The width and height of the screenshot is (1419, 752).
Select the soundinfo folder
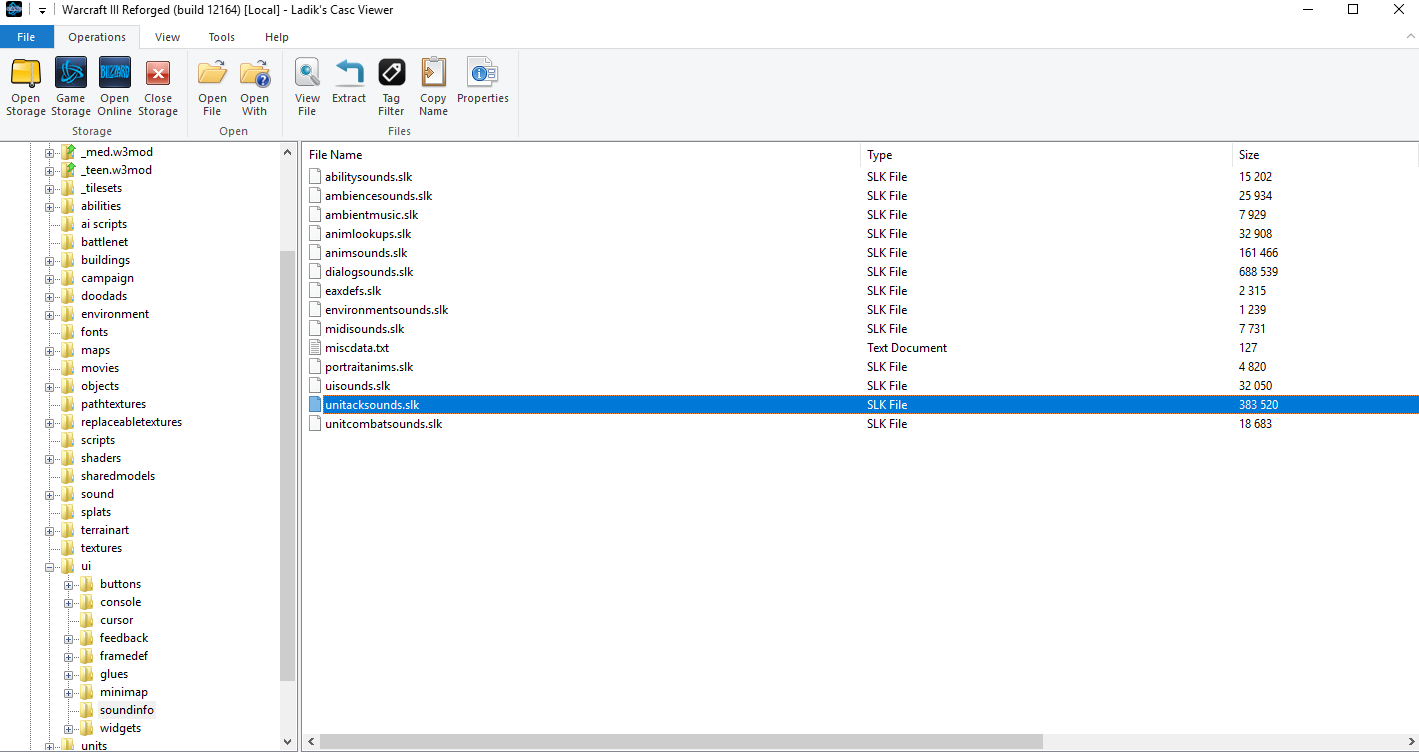[127, 710]
